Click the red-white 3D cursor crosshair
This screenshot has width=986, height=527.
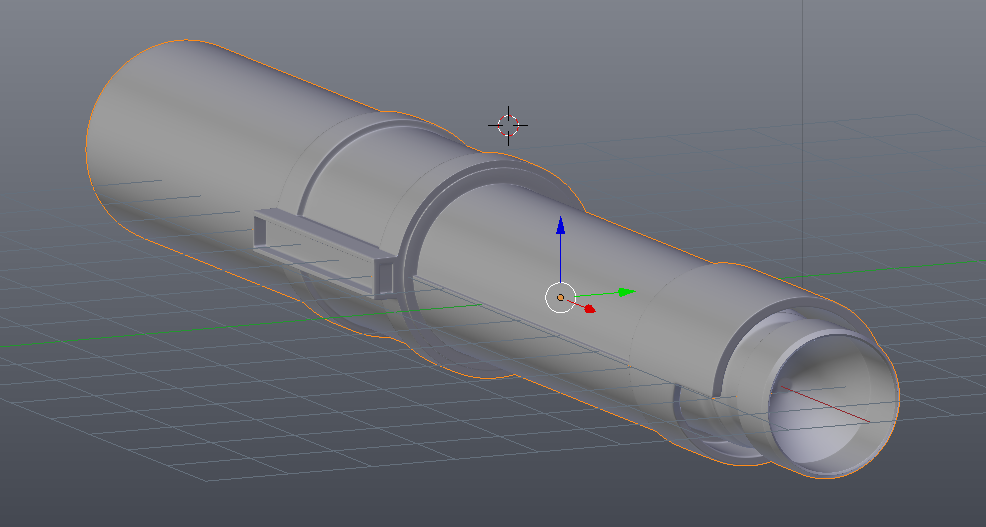click(508, 125)
